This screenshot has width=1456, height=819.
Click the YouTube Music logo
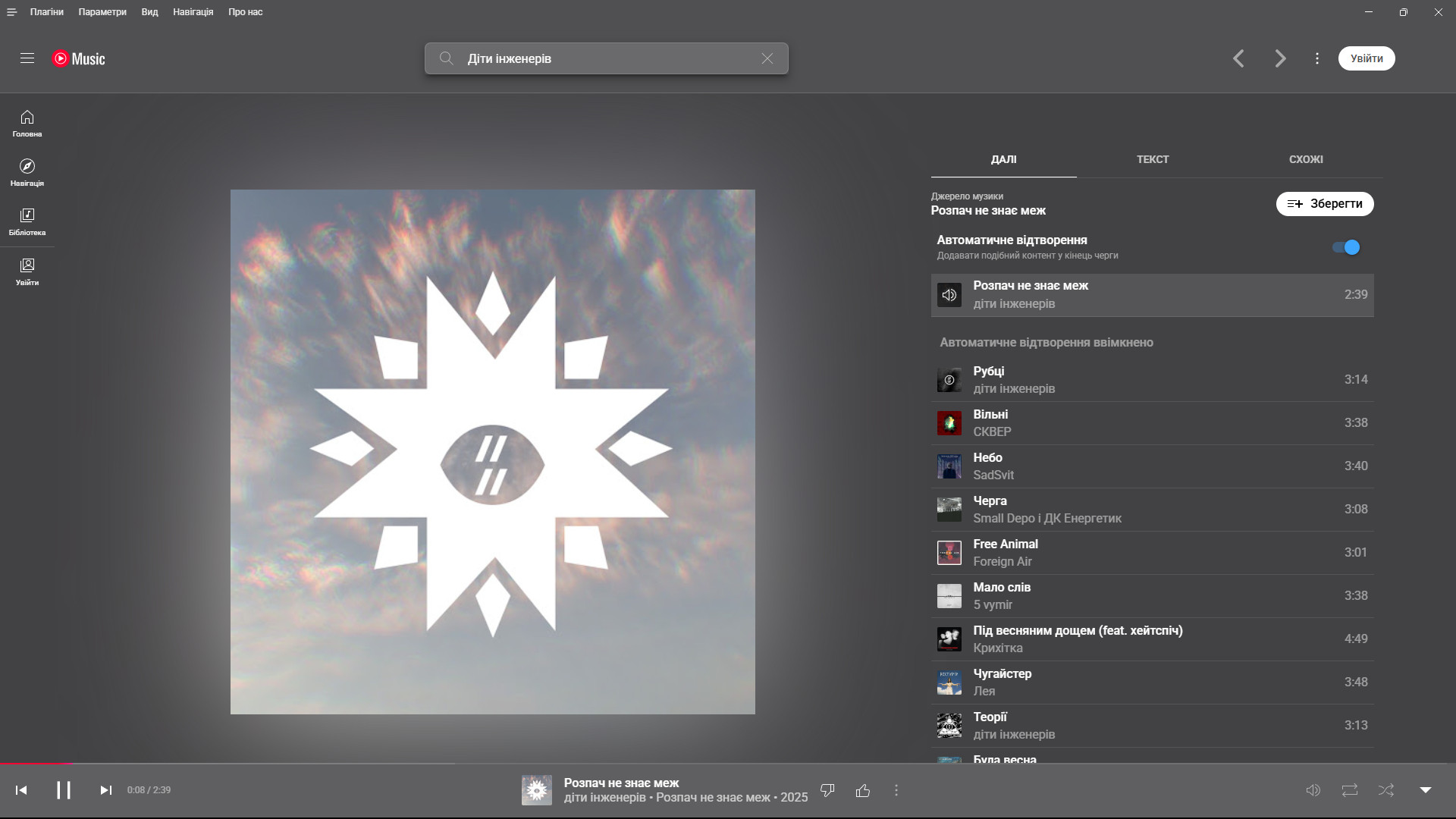pos(78,58)
